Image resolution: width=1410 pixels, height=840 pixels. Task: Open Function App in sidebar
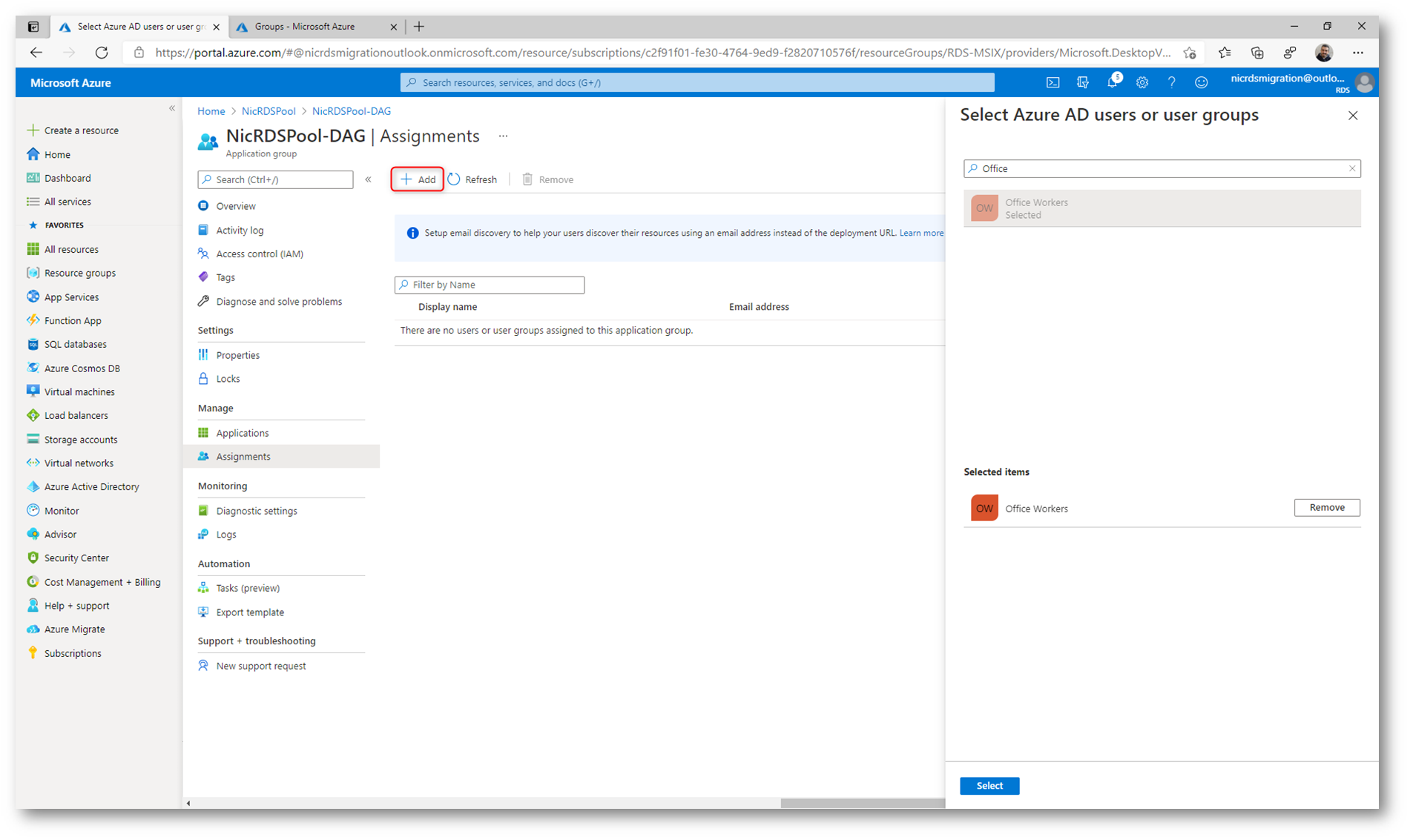coord(73,320)
